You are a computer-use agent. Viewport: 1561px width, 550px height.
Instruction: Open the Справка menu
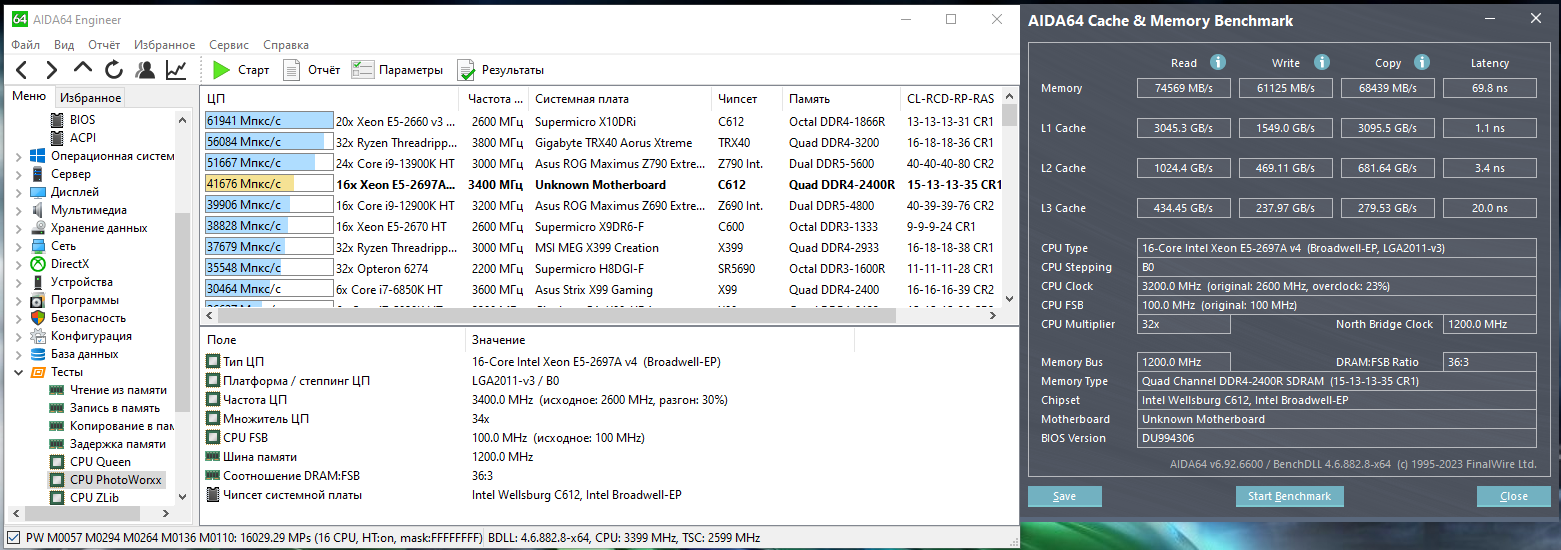point(286,45)
